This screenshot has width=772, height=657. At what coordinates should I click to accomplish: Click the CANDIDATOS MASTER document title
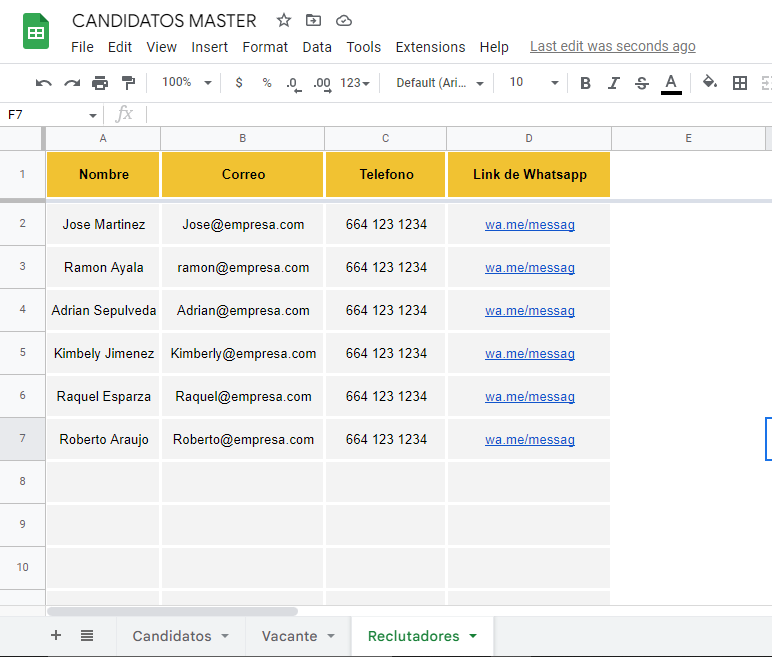click(164, 21)
